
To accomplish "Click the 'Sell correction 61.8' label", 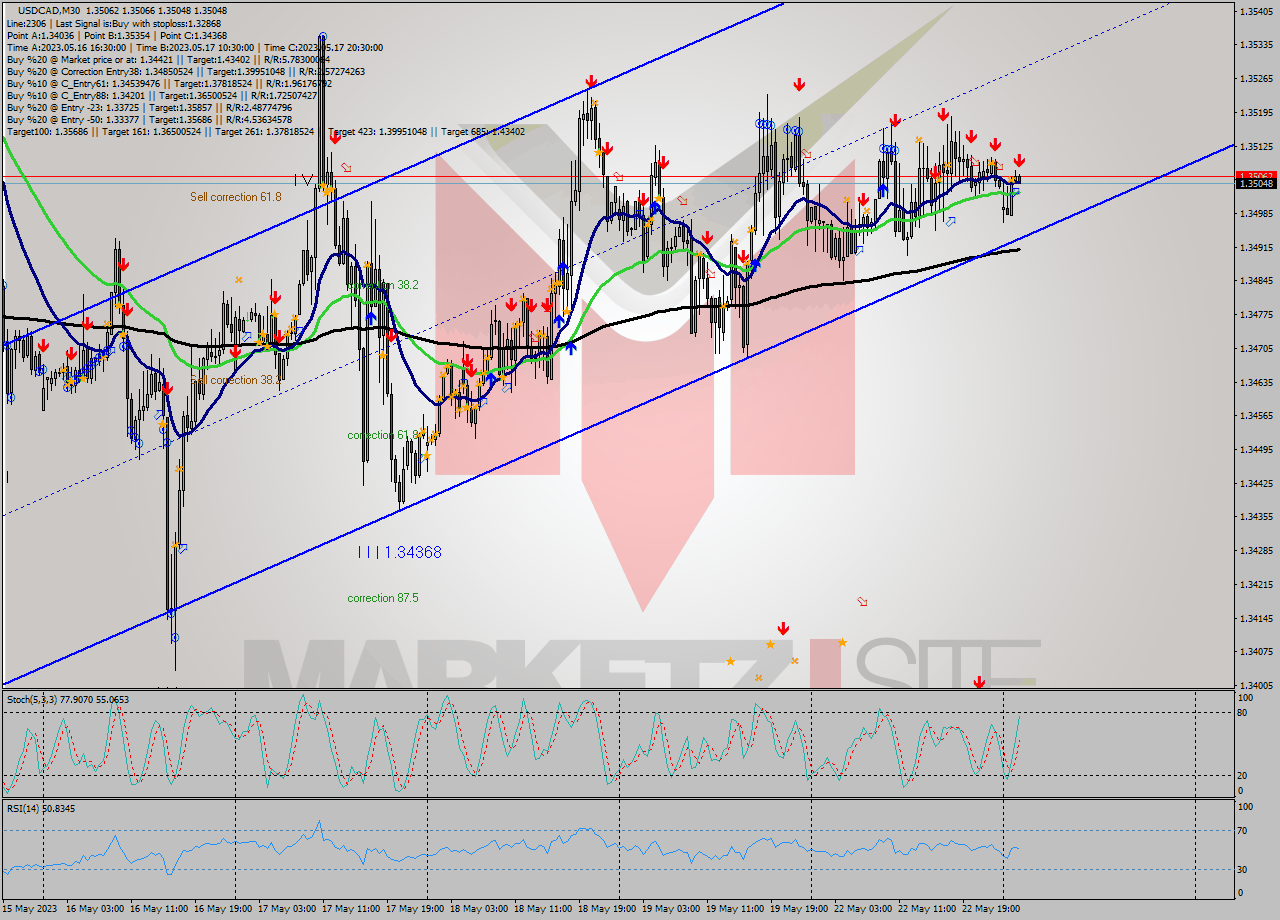I will pyautogui.click(x=236, y=197).
